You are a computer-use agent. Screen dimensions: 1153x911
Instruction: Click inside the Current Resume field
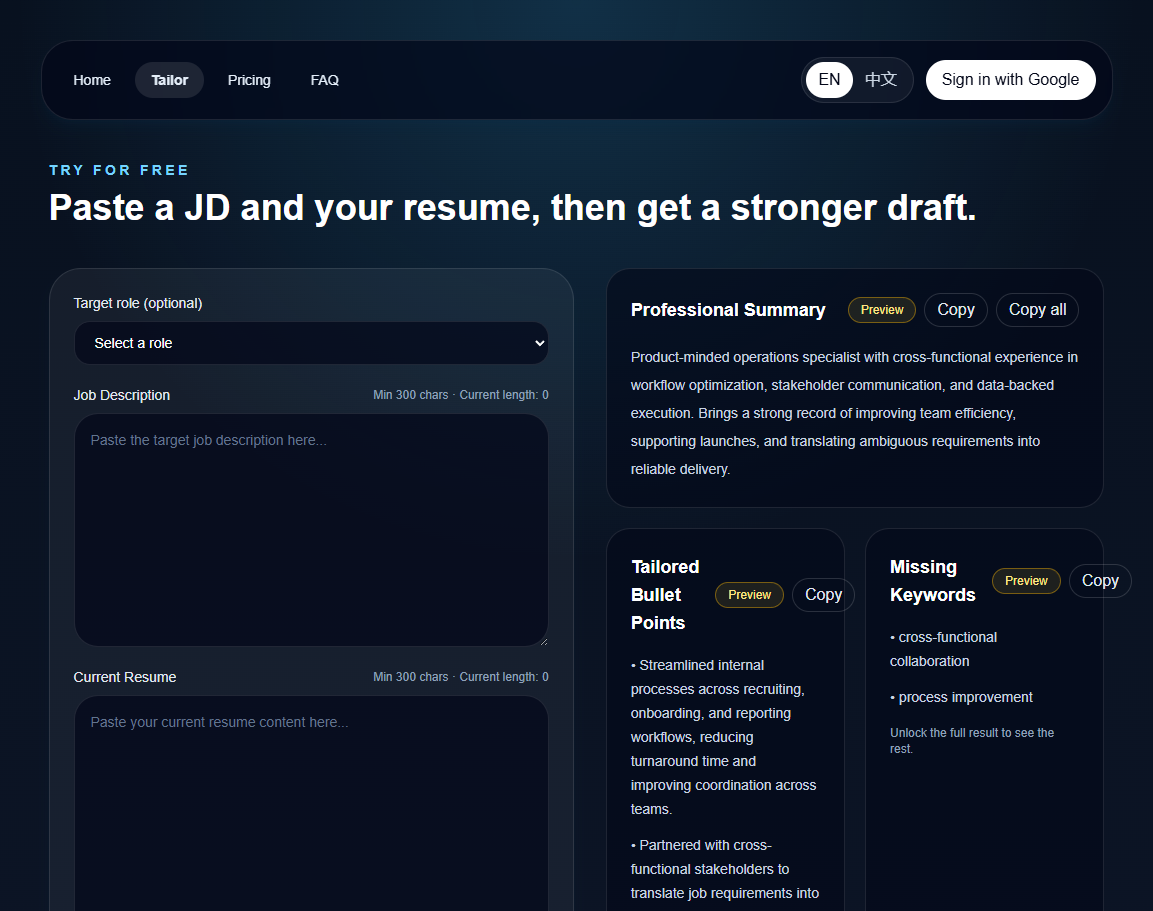point(311,800)
